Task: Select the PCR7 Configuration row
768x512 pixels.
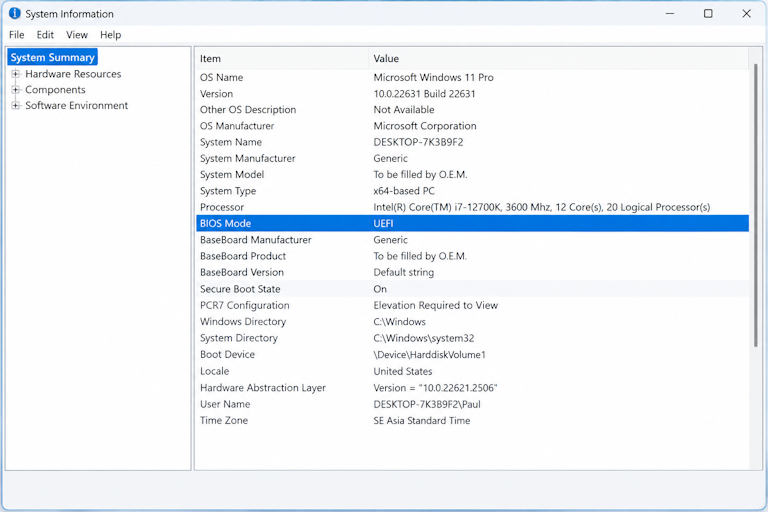Action: coord(473,305)
